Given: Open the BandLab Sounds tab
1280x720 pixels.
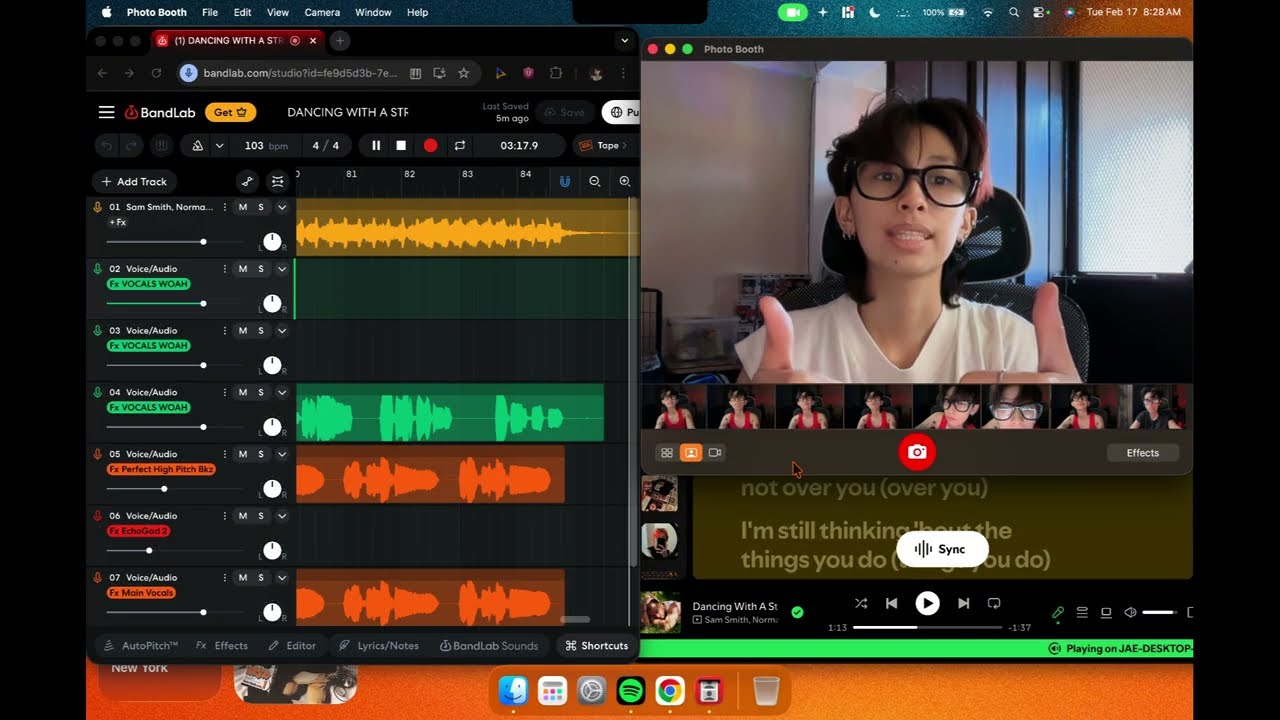Looking at the screenshot, I should [489, 646].
